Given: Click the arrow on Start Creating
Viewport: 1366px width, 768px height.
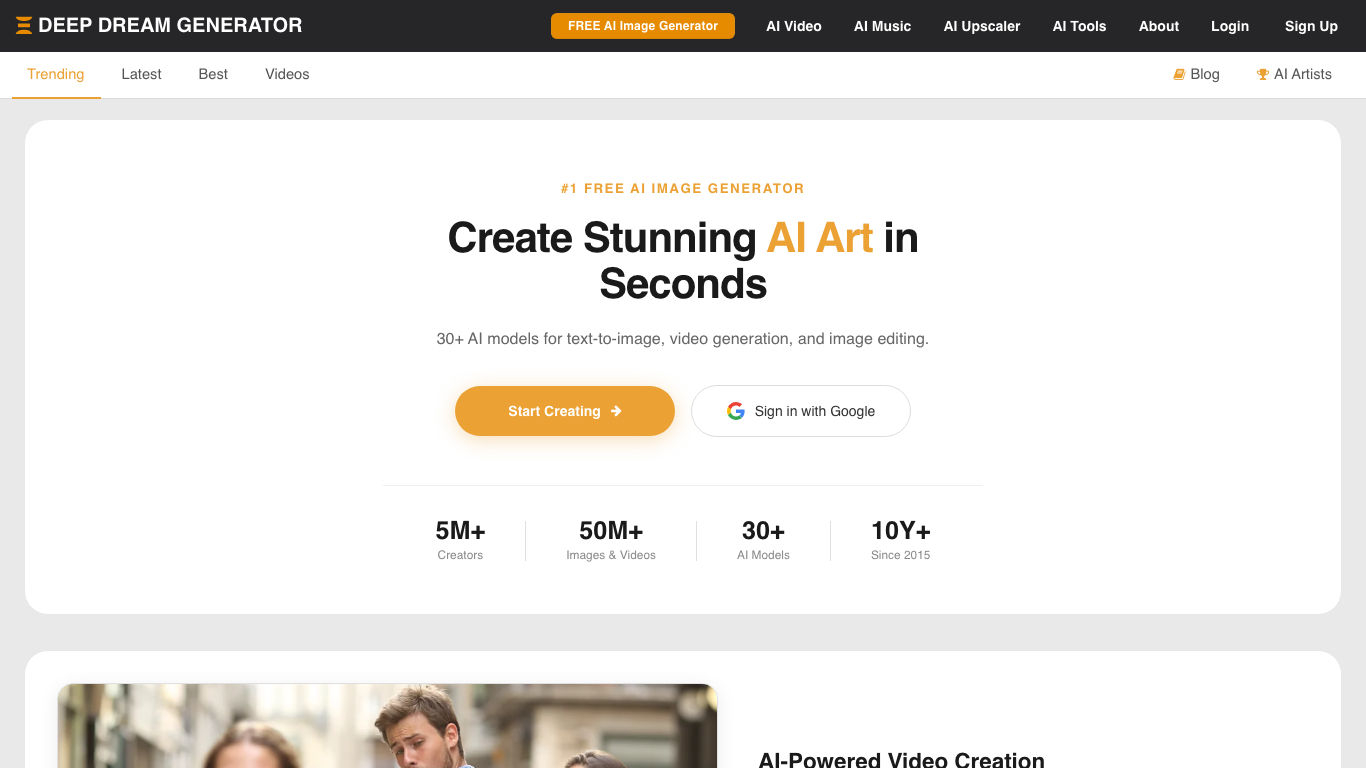Looking at the screenshot, I should click(x=616, y=411).
